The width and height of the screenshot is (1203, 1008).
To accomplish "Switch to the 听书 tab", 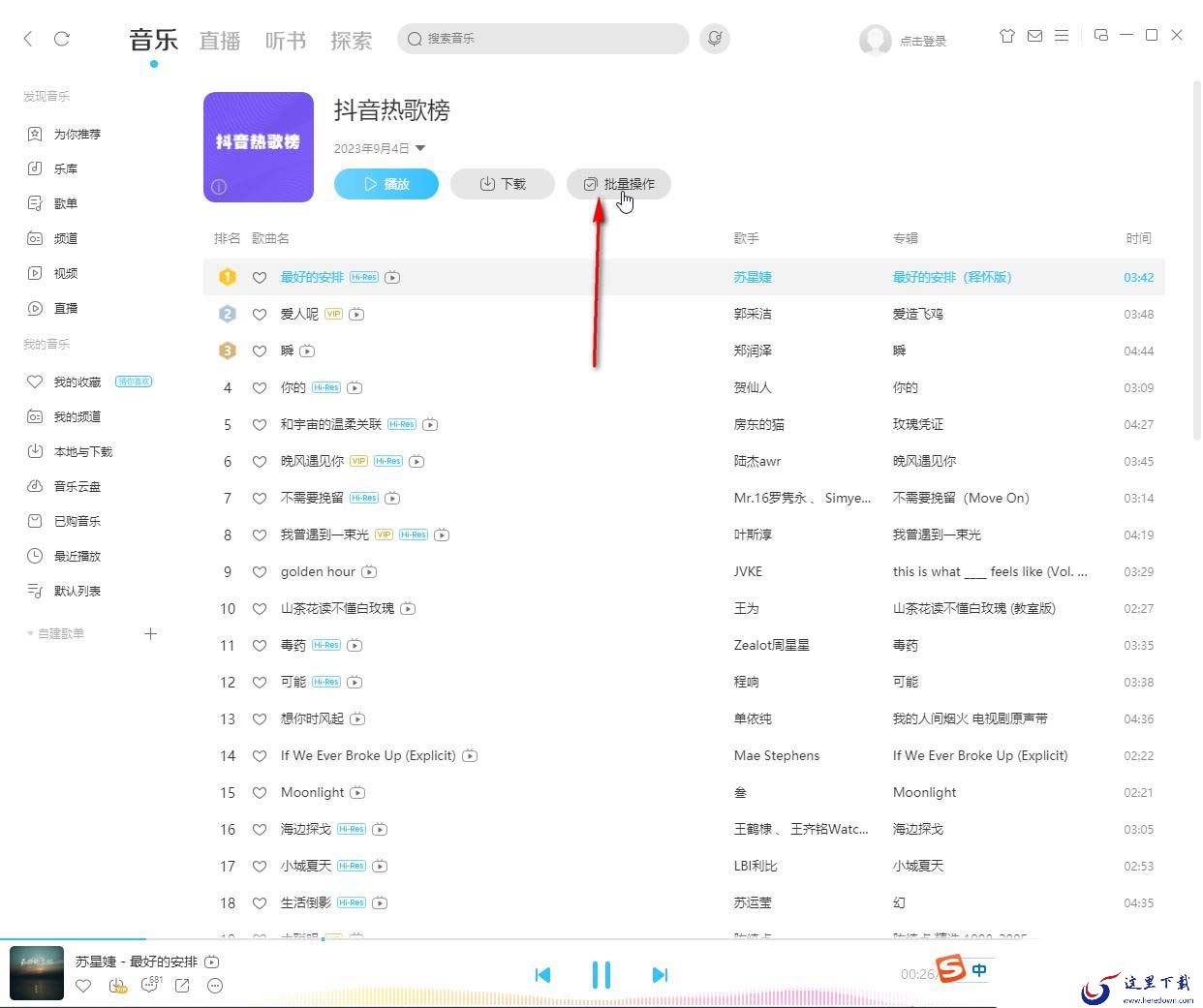I will coord(286,40).
